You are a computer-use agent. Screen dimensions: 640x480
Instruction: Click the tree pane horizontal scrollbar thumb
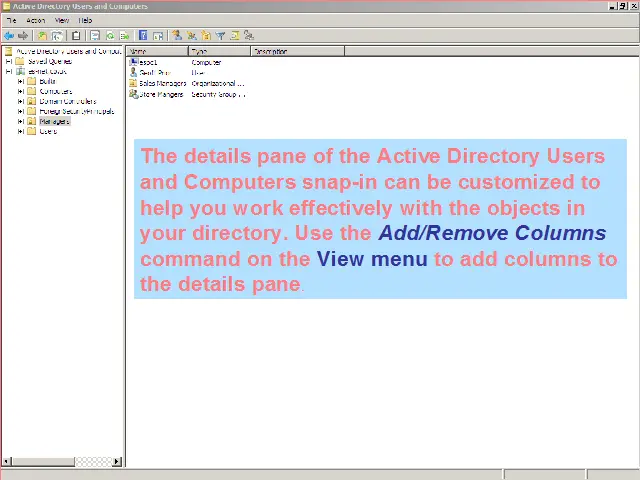click(43, 462)
